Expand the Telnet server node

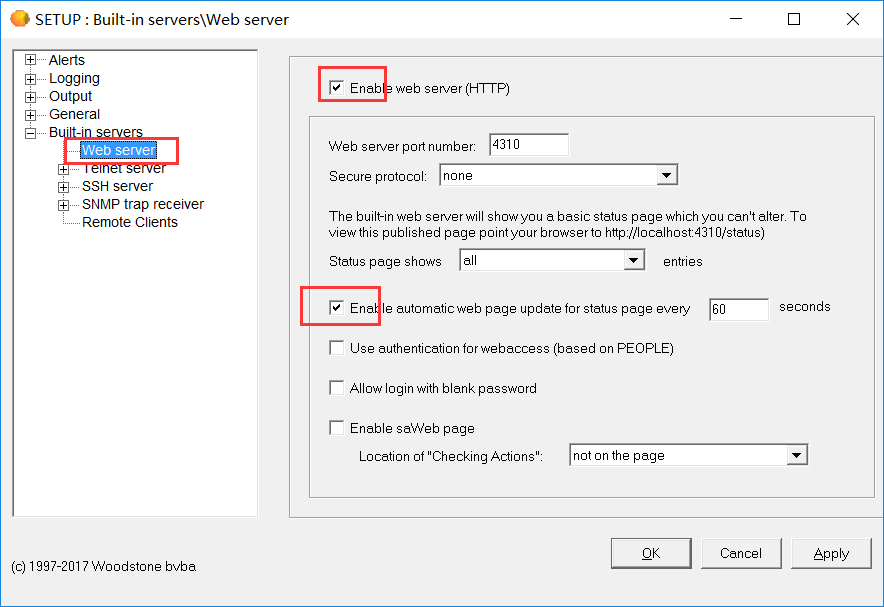tap(63, 168)
